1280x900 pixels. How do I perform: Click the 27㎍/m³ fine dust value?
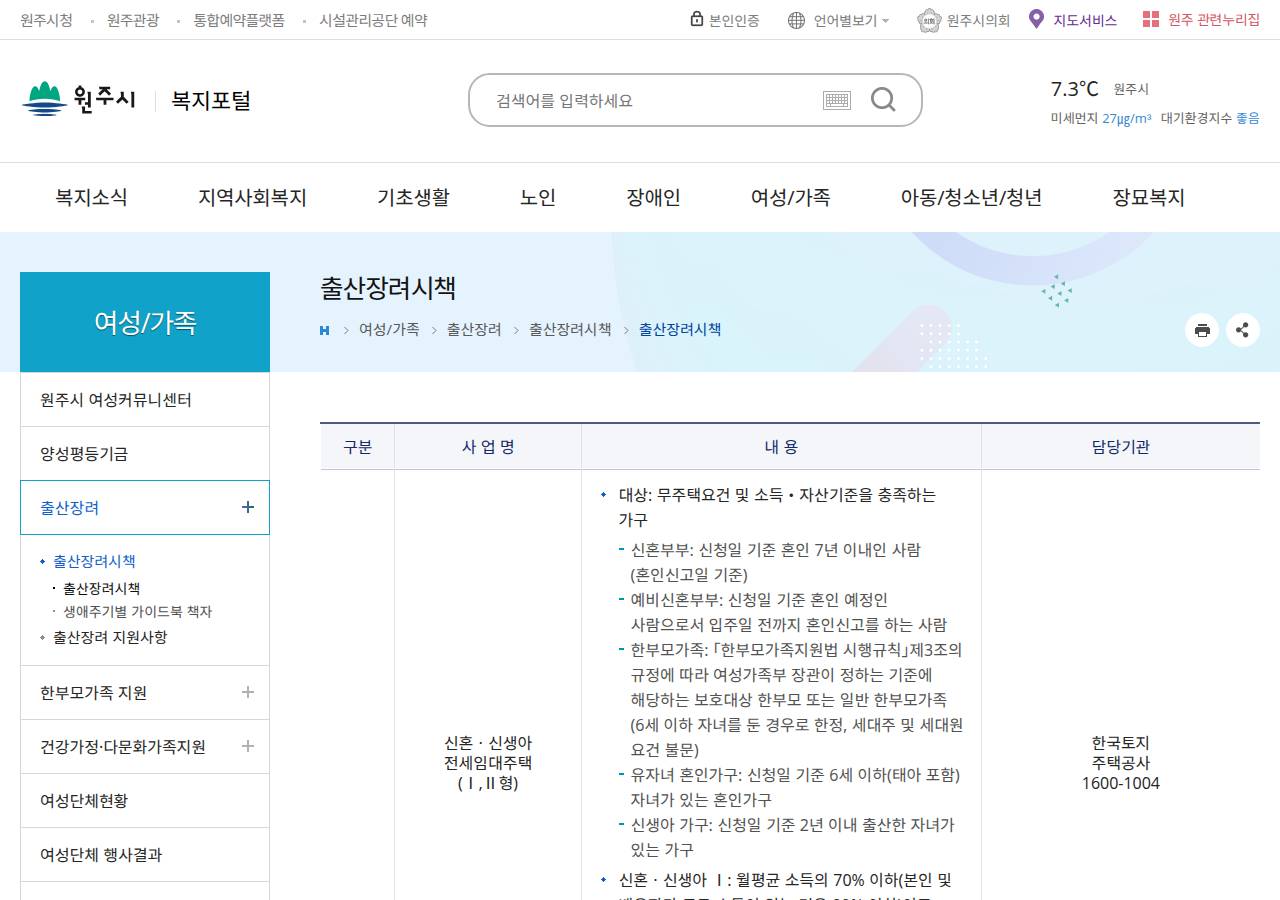1127,118
